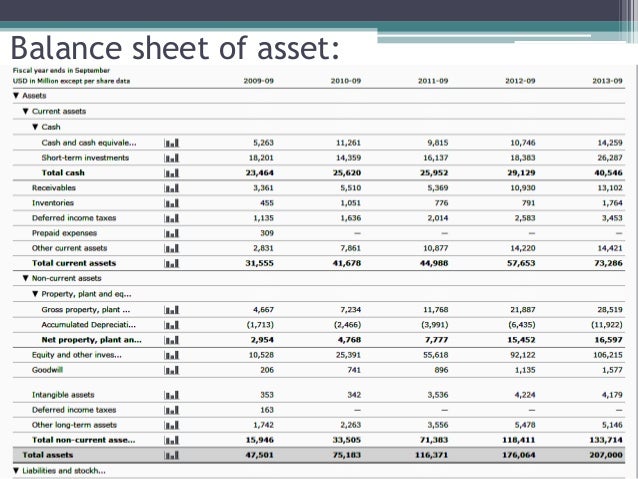
Task: Click chart icon next to Goodwill
Action: tap(170, 369)
